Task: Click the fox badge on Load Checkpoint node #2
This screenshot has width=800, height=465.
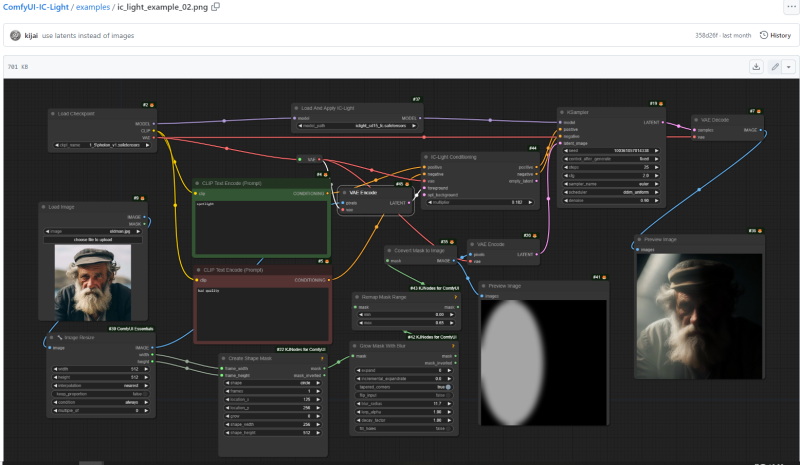Action: click(x=152, y=105)
